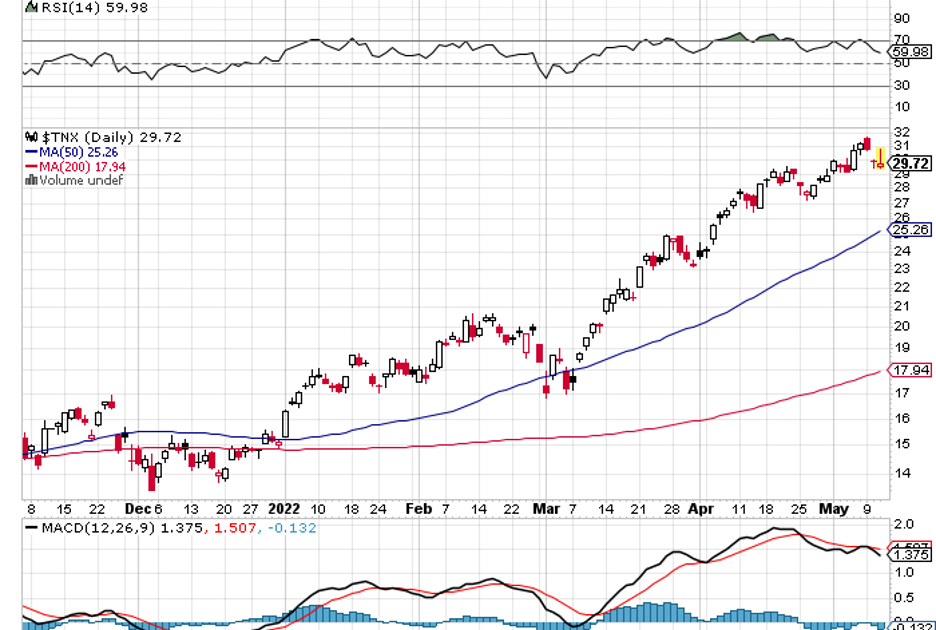The height and width of the screenshot is (630, 936).
Task: Click the date label 27 before 2022
Action: click(251, 509)
